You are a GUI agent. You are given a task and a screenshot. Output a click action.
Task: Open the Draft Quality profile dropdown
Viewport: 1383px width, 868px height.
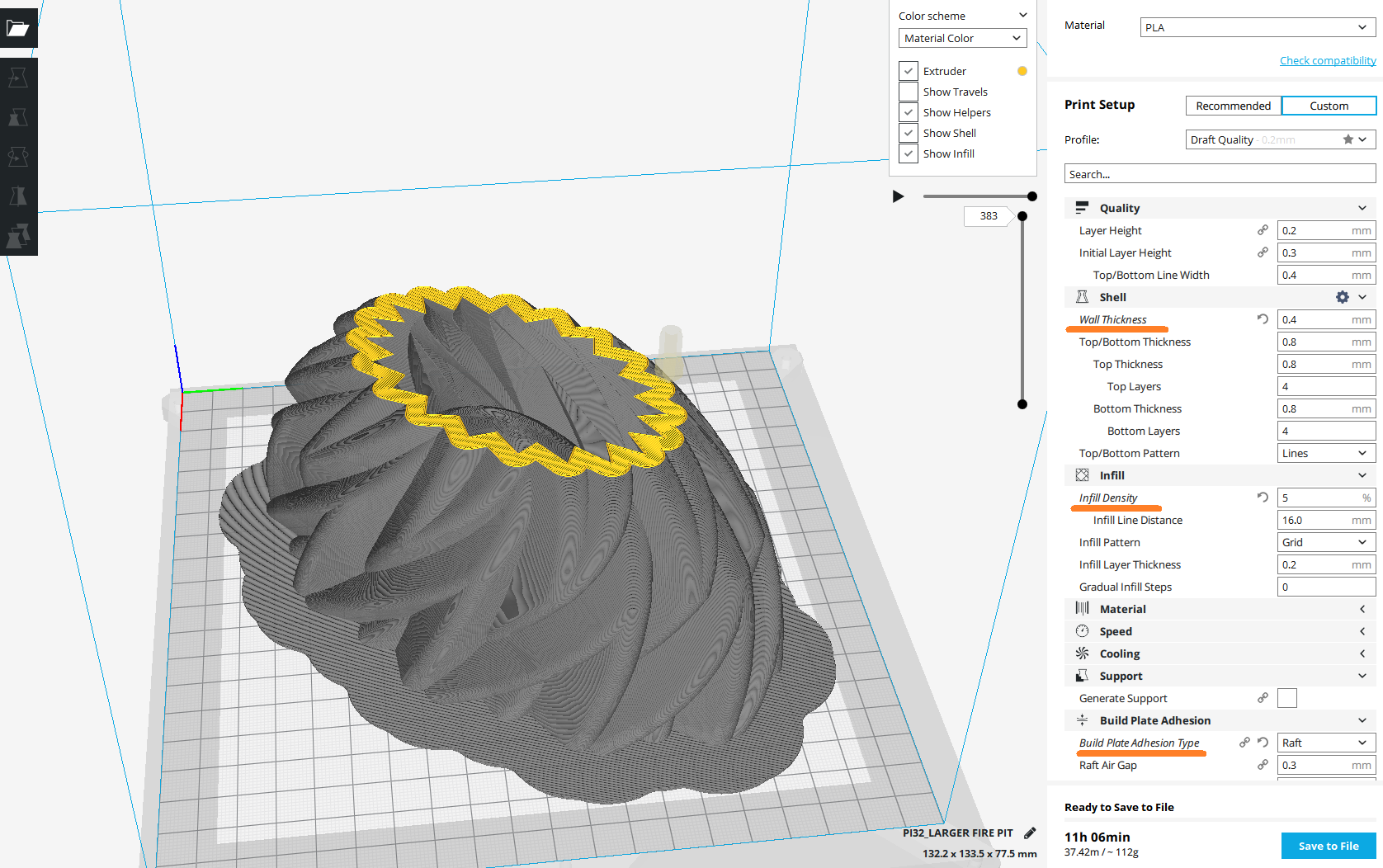click(1281, 139)
